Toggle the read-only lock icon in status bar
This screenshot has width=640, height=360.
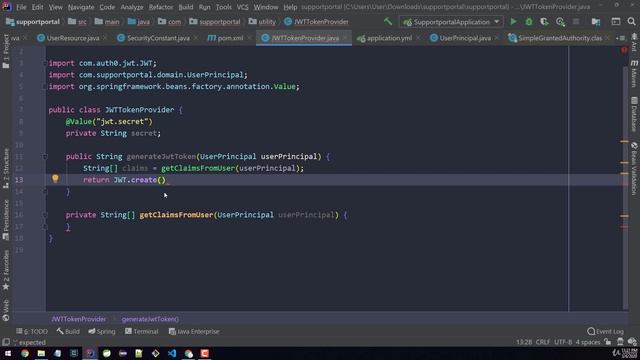[x=608, y=342]
